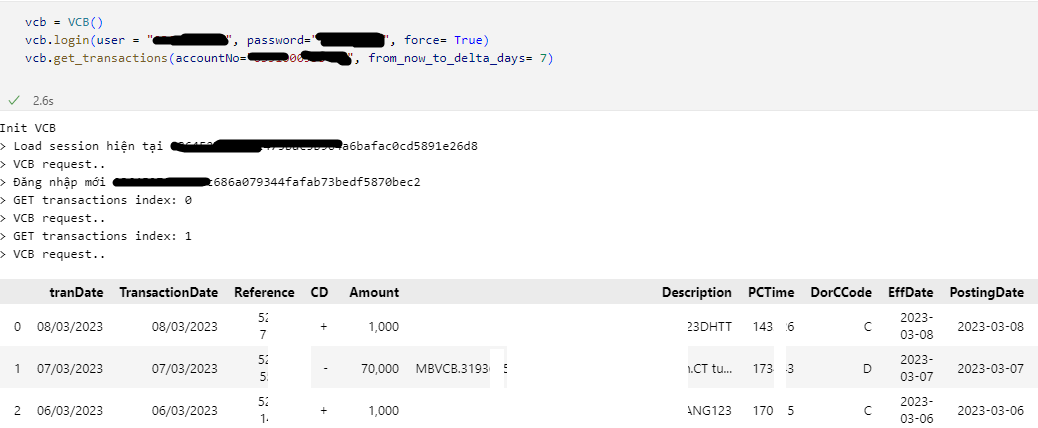Click the 2.6s execution time label
The height and width of the screenshot is (428, 1038).
(x=43, y=101)
